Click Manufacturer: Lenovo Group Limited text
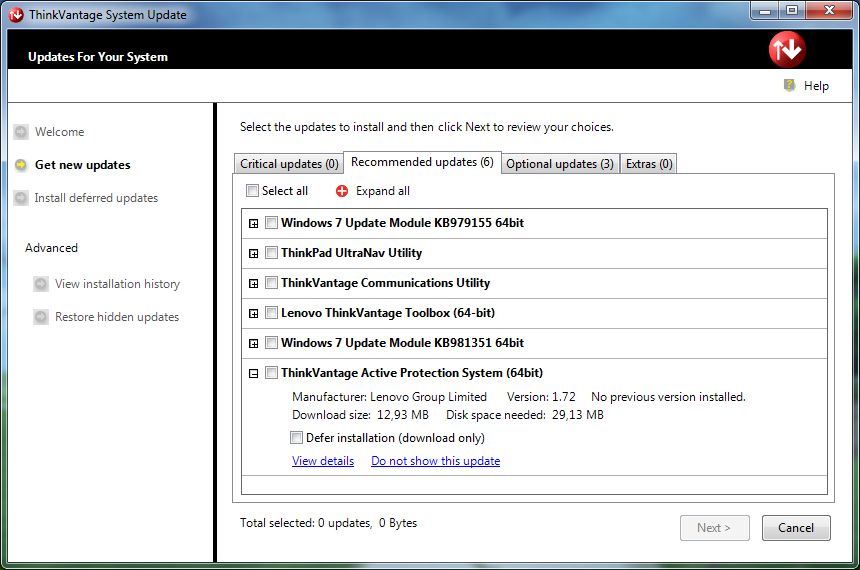The image size is (860, 570). click(x=389, y=397)
